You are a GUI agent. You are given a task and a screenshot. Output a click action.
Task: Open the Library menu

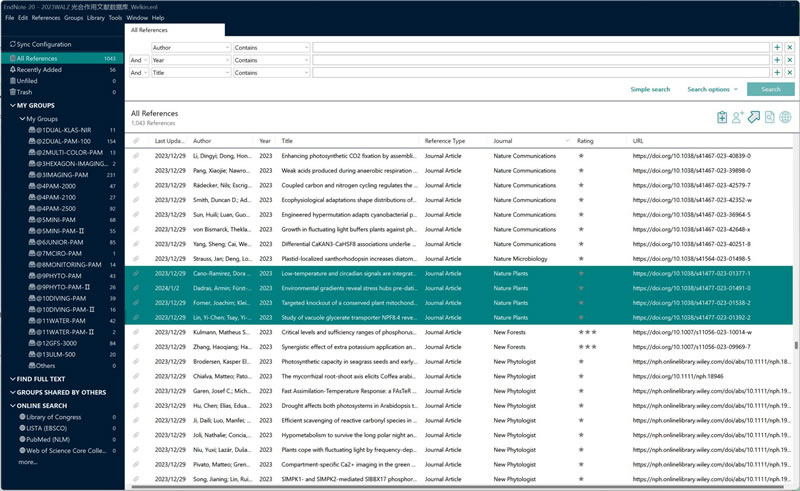click(x=95, y=18)
